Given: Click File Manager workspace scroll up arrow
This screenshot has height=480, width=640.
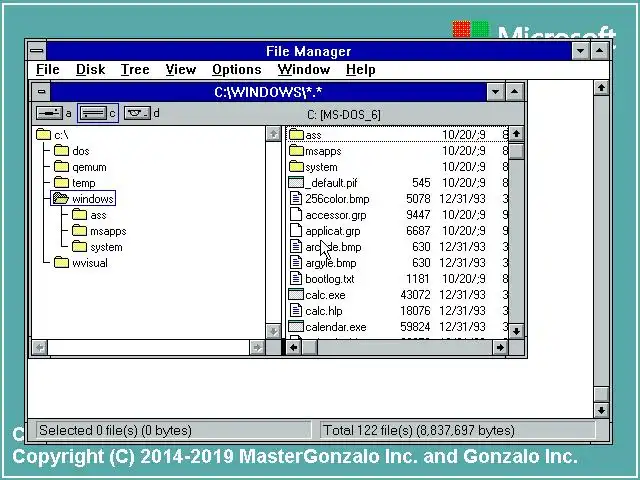Looking at the screenshot, I should click(x=601, y=88).
